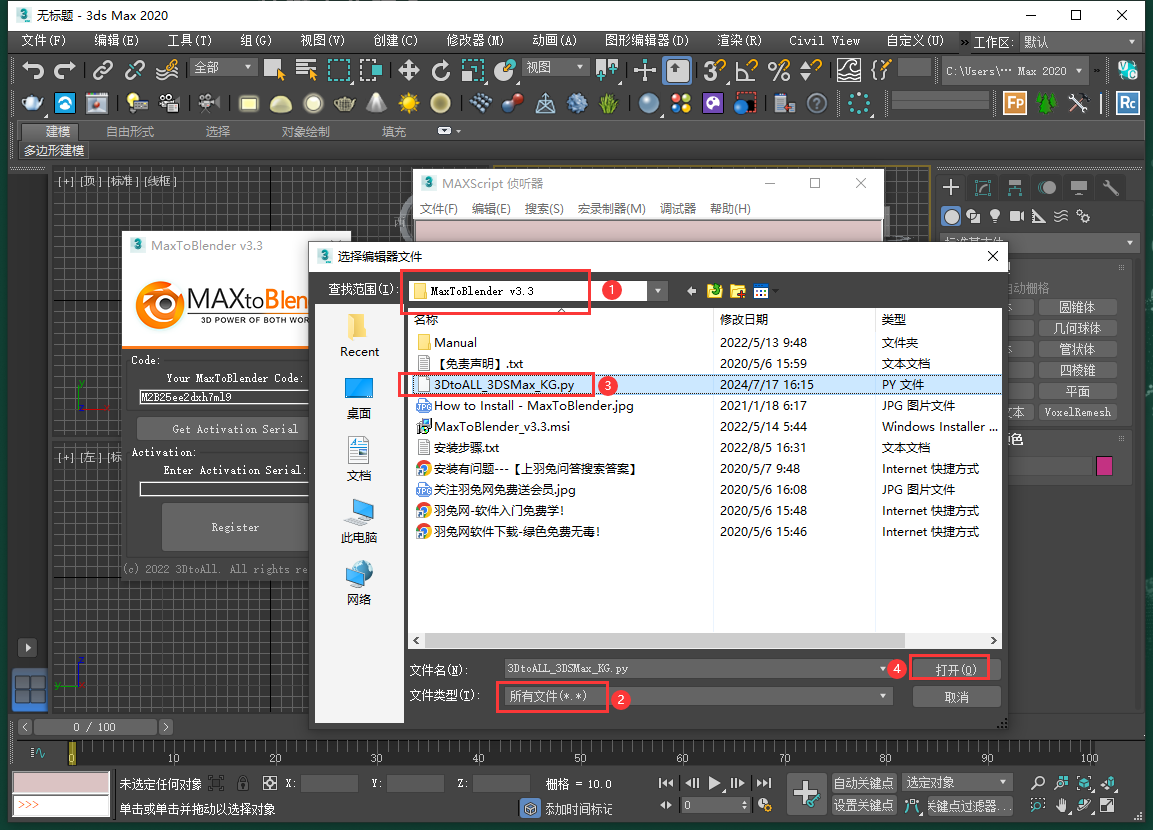Image resolution: width=1153 pixels, height=830 pixels.
Task: Toggle Window/Crossing selection mode
Action: [371, 71]
